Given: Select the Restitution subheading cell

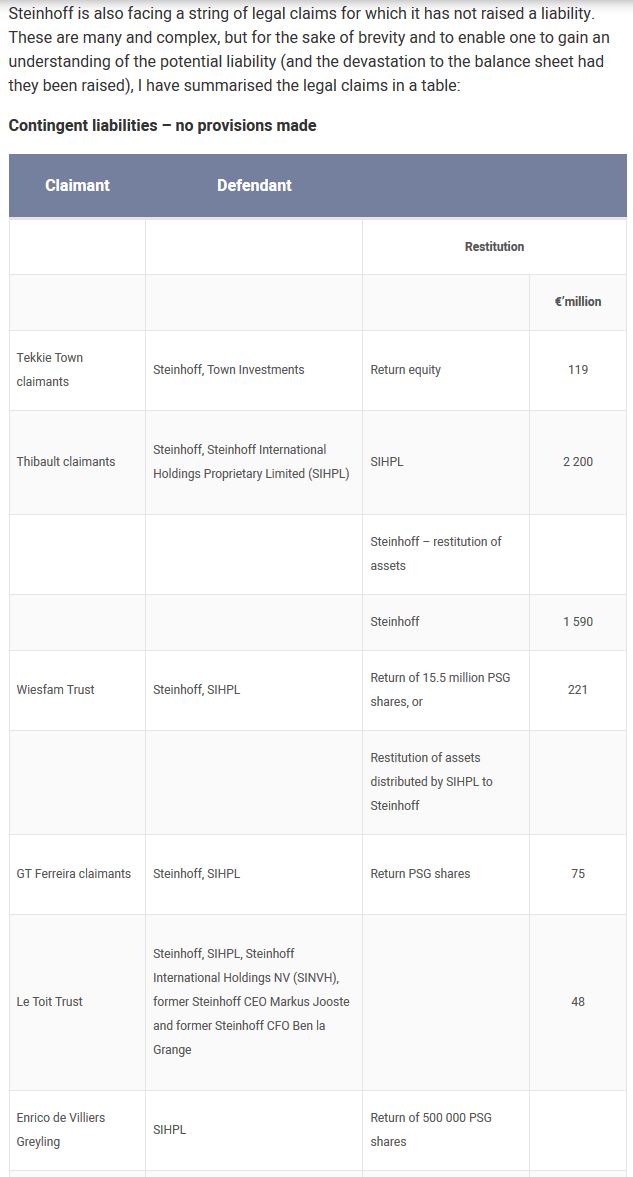Looking at the screenshot, I should [x=494, y=246].
